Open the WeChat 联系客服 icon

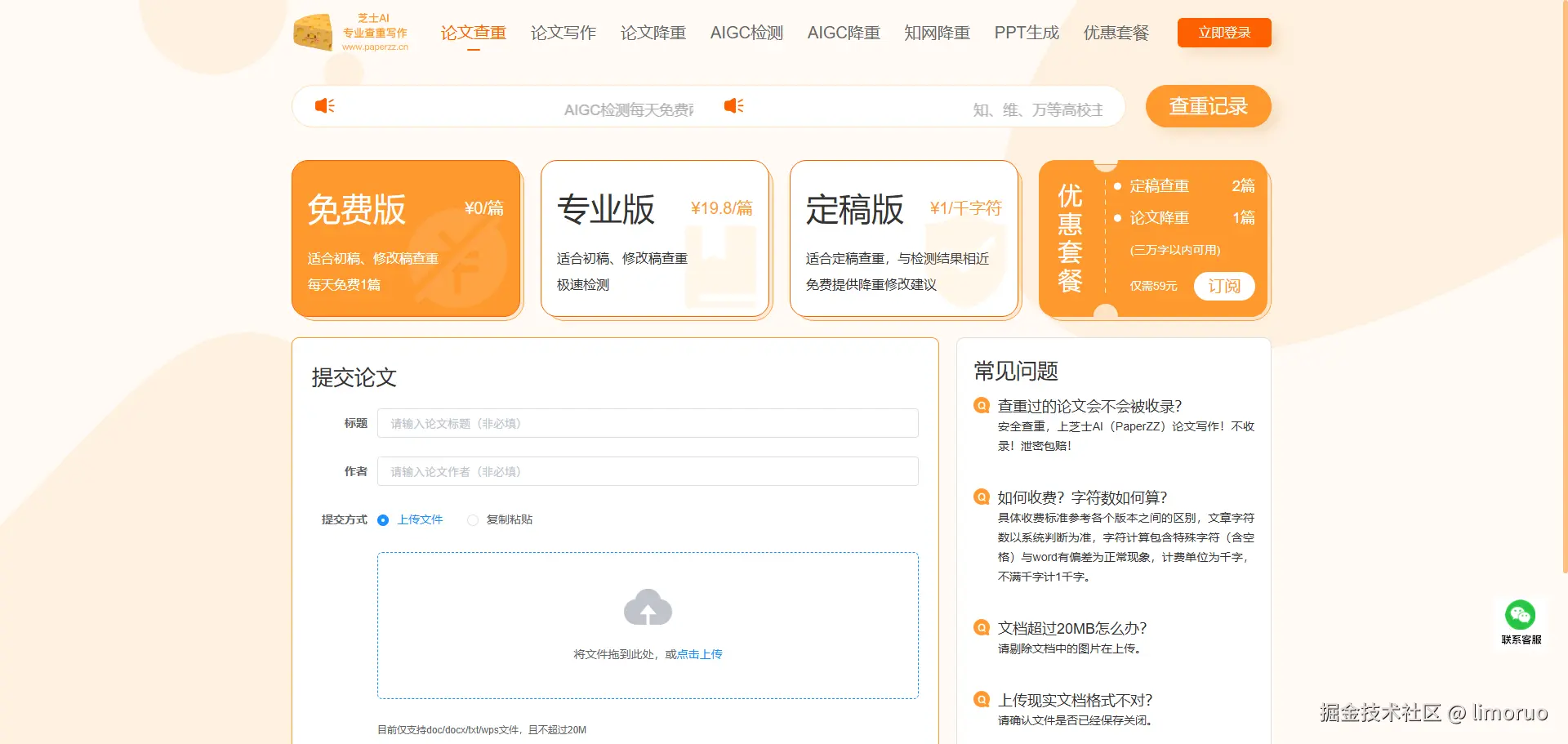[1521, 615]
